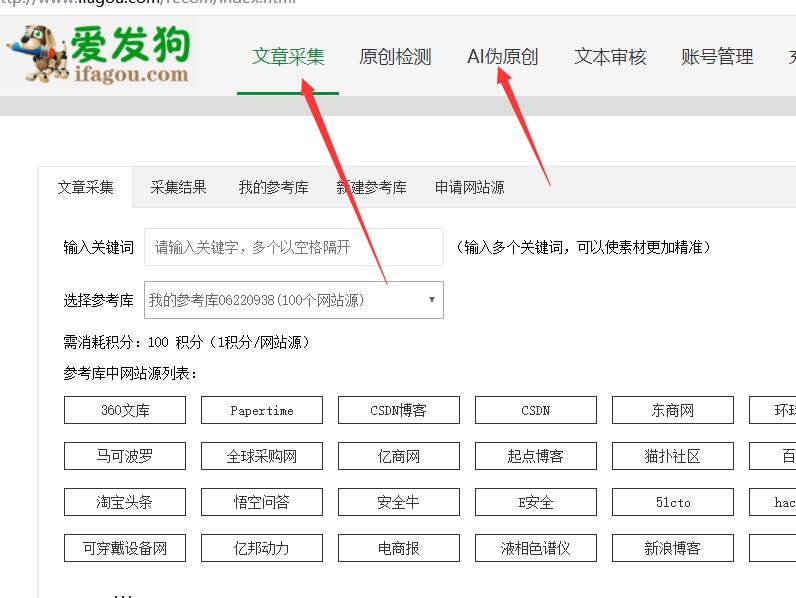Switch to the 采集结果 tab
Screen dimensions: 796x598
click(x=178, y=187)
